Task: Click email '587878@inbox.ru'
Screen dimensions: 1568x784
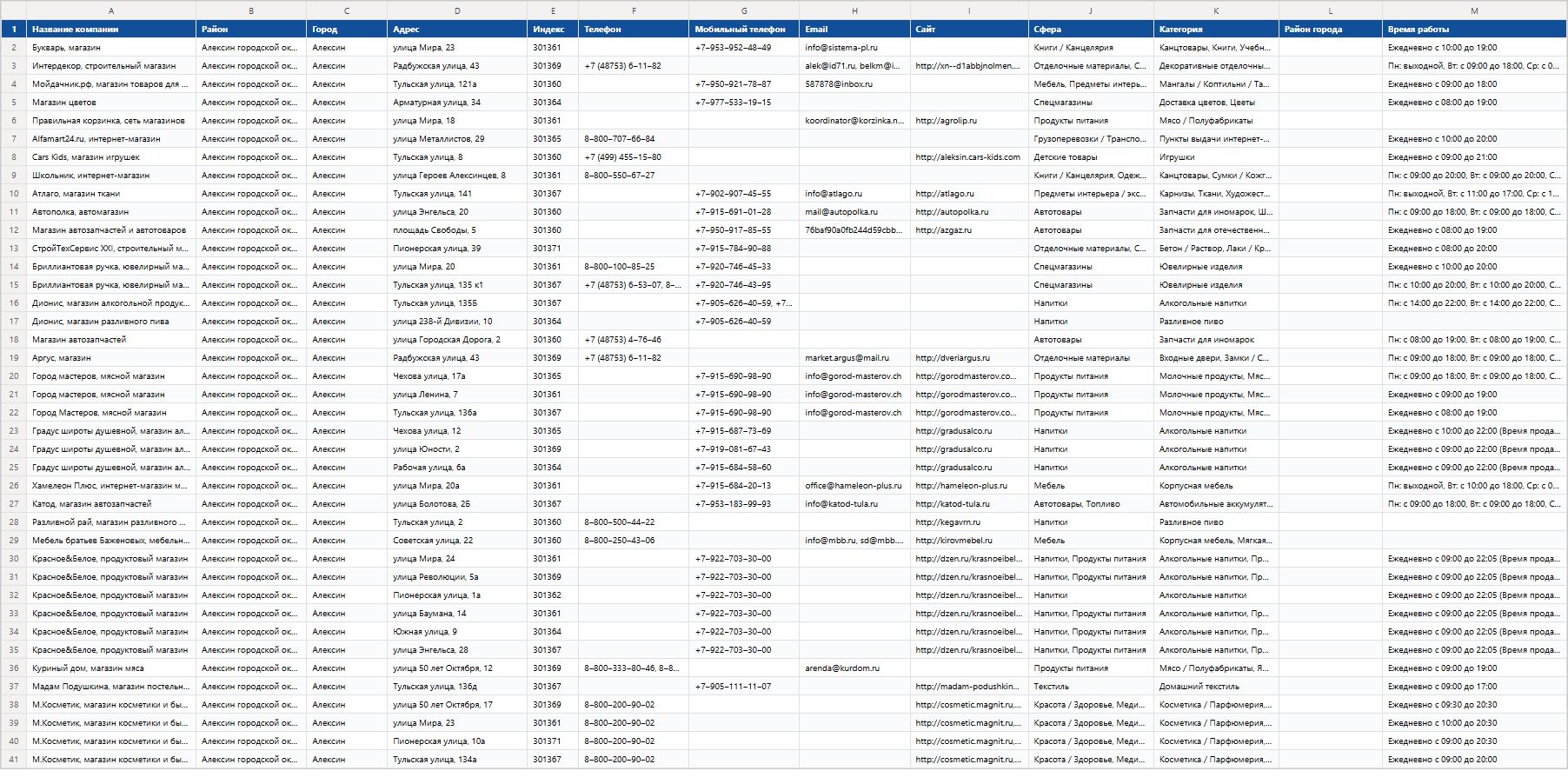Action: pos(854,84)
